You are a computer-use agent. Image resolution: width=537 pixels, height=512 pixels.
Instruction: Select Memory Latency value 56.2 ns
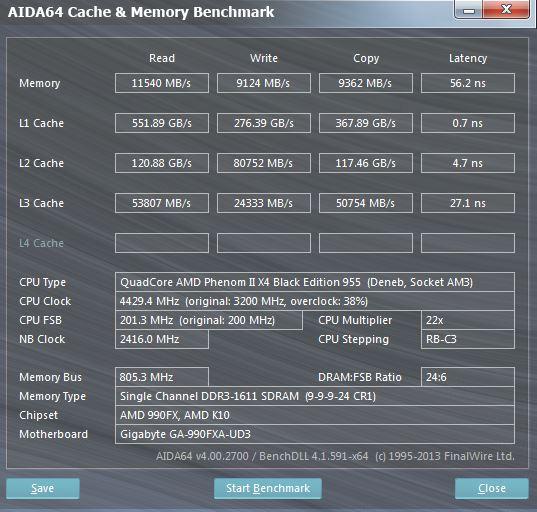tap(468, 83)
